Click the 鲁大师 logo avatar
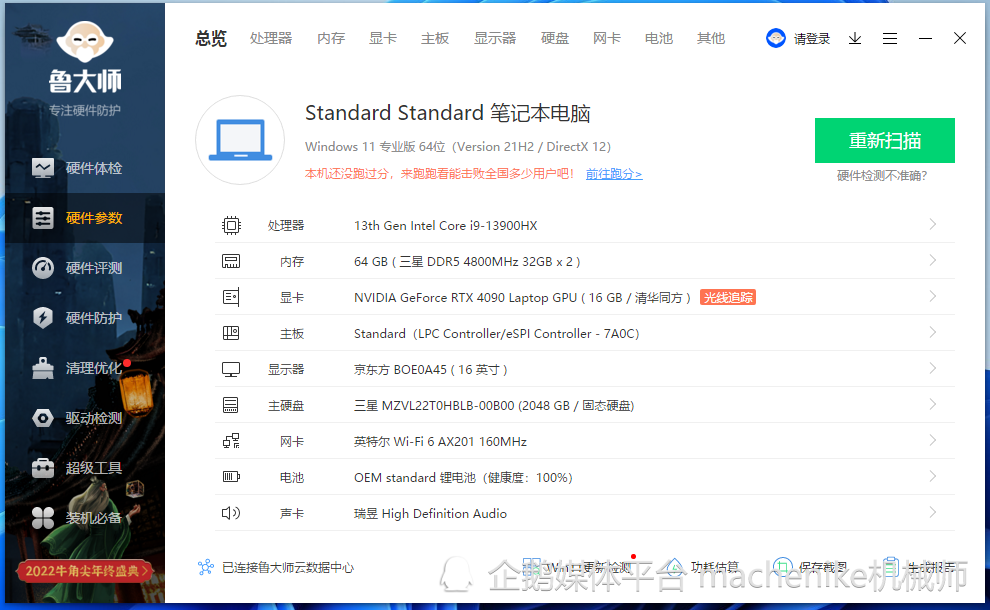Viewport: 990px width, 610px height. 85,42
